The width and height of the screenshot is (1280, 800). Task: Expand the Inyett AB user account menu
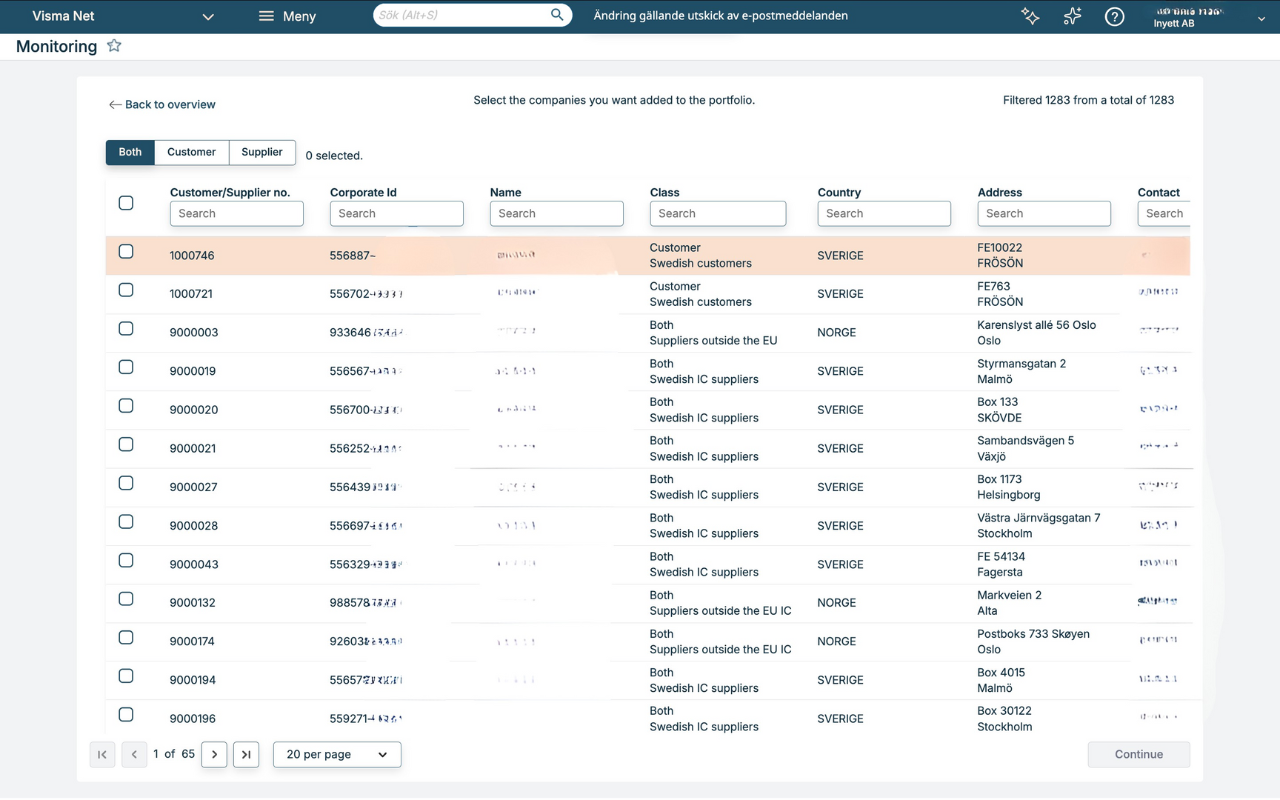tap(1261, 18)
